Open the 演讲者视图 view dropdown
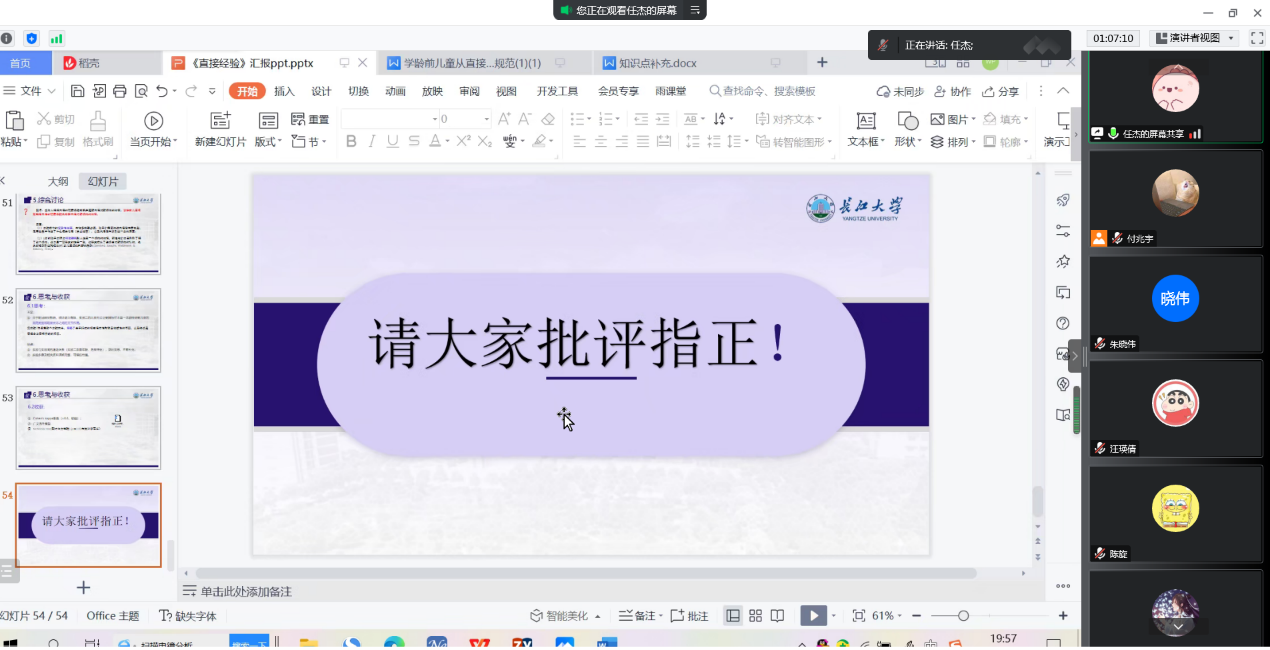Viewport: 1270px width, 650px height. (1196, 38)
